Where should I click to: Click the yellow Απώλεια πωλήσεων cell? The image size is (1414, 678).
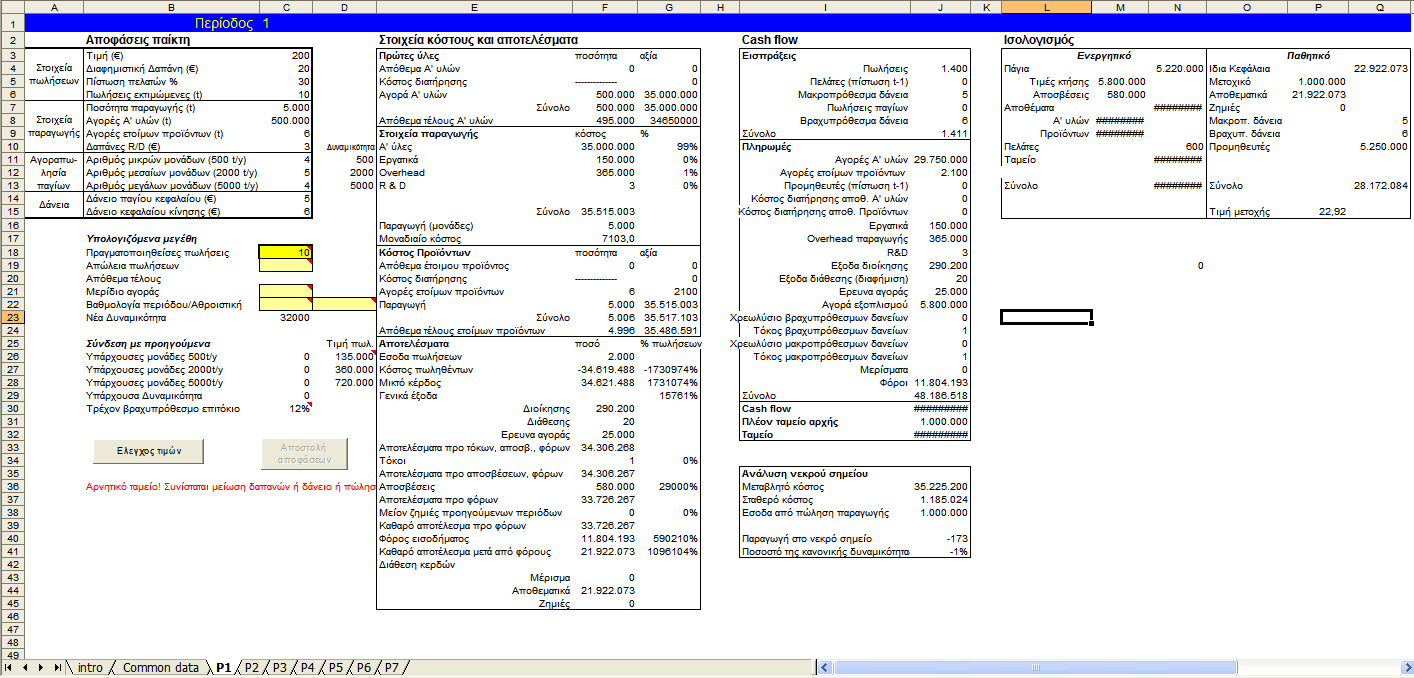[x=286, y=266]
